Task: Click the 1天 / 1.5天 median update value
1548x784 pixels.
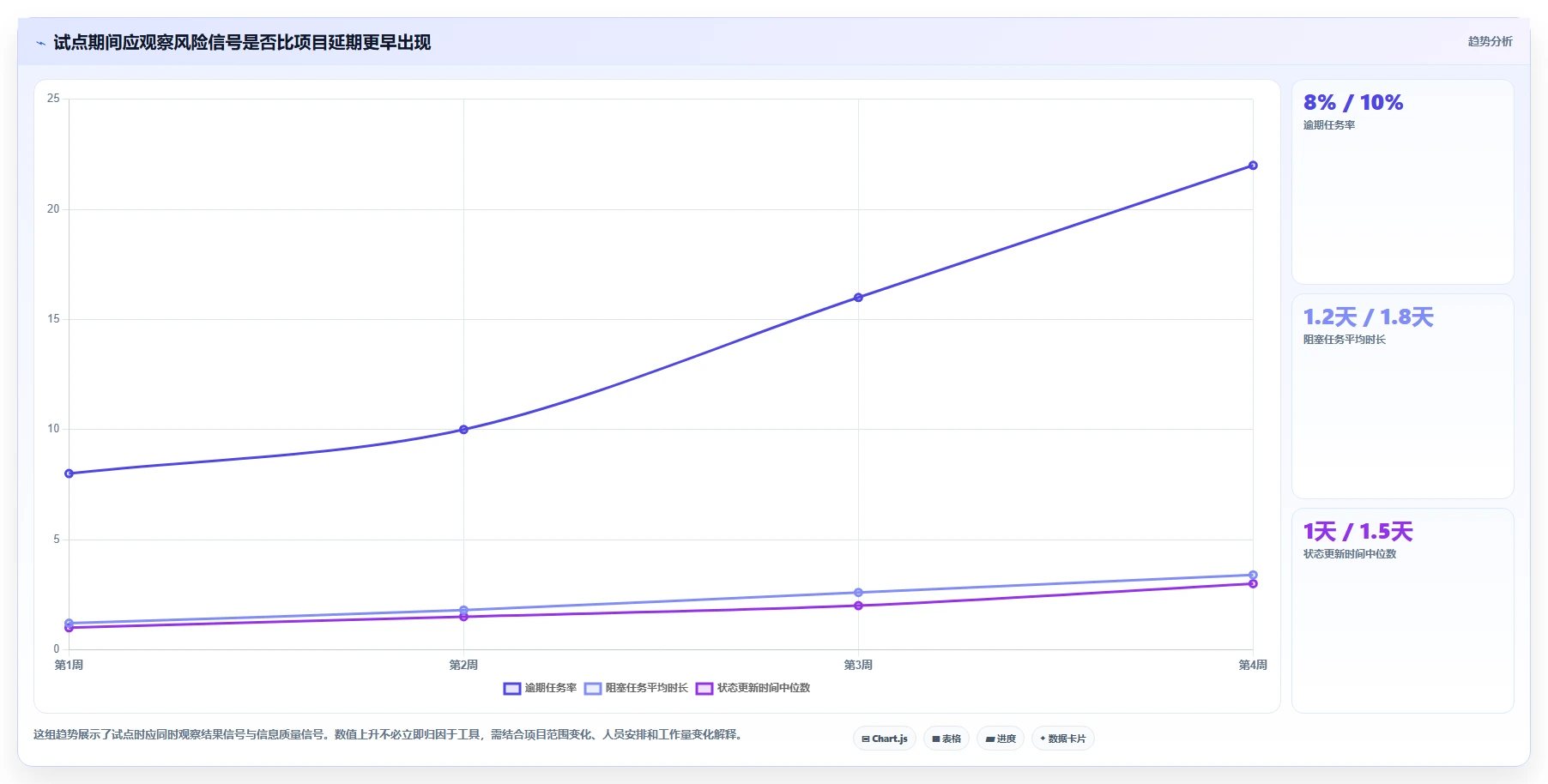Action: tap(1358, 532)
